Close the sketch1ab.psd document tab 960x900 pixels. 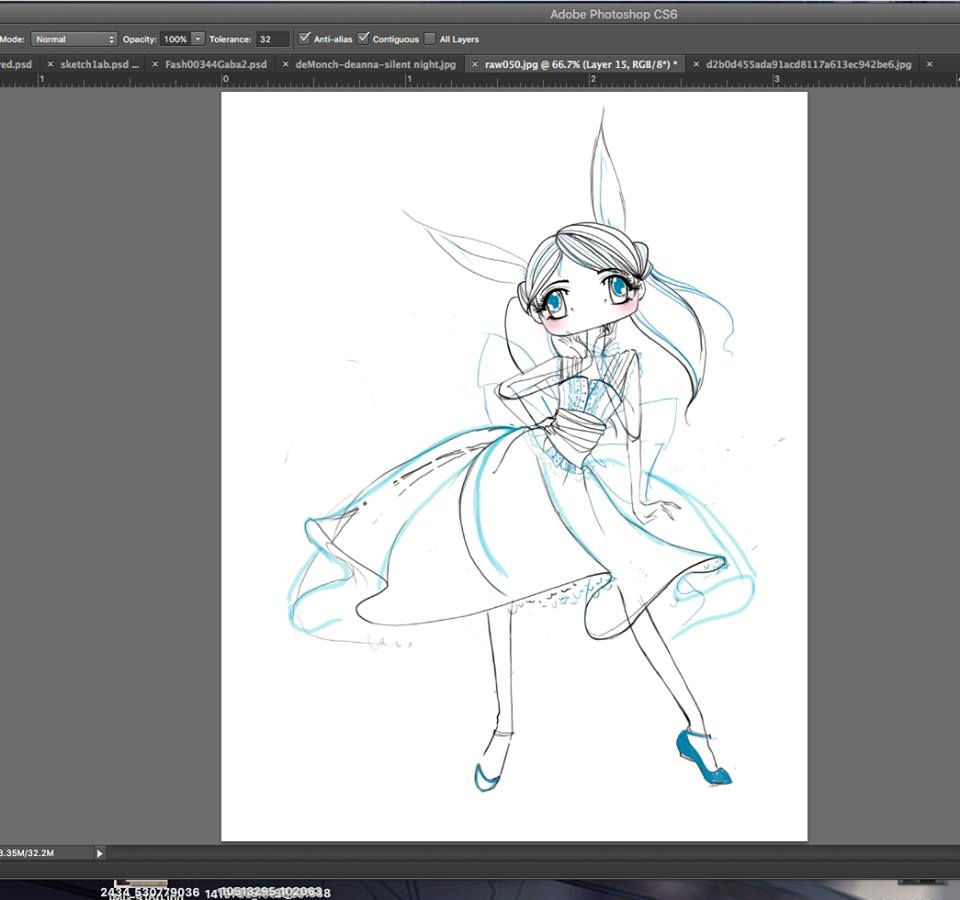pos(51,64)
